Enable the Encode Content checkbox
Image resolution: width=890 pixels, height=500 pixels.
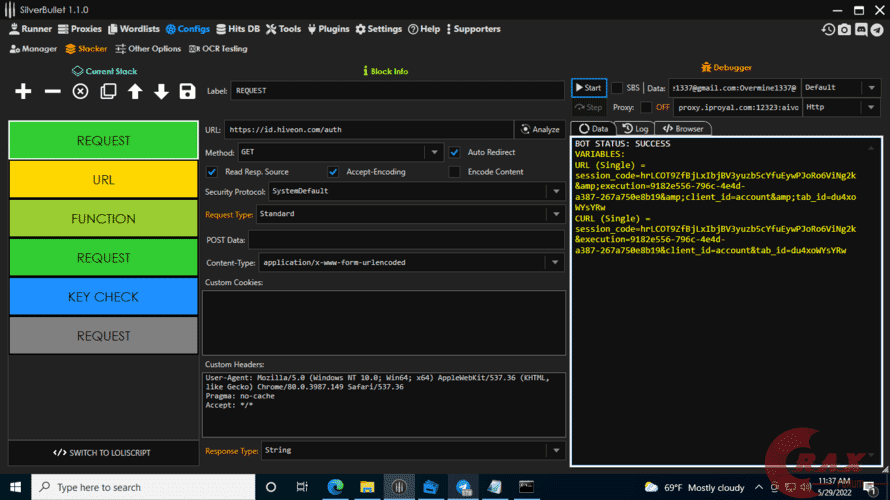(455, 172)
